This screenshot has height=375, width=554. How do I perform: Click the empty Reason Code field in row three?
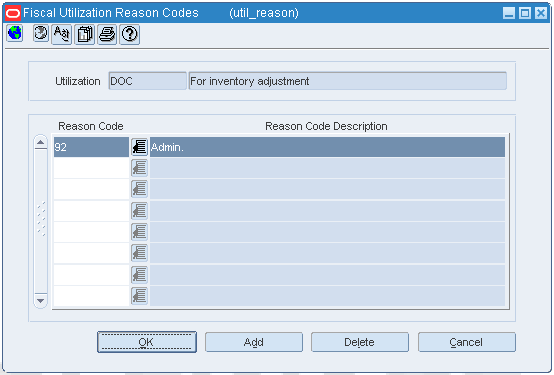tap(91, 189)
